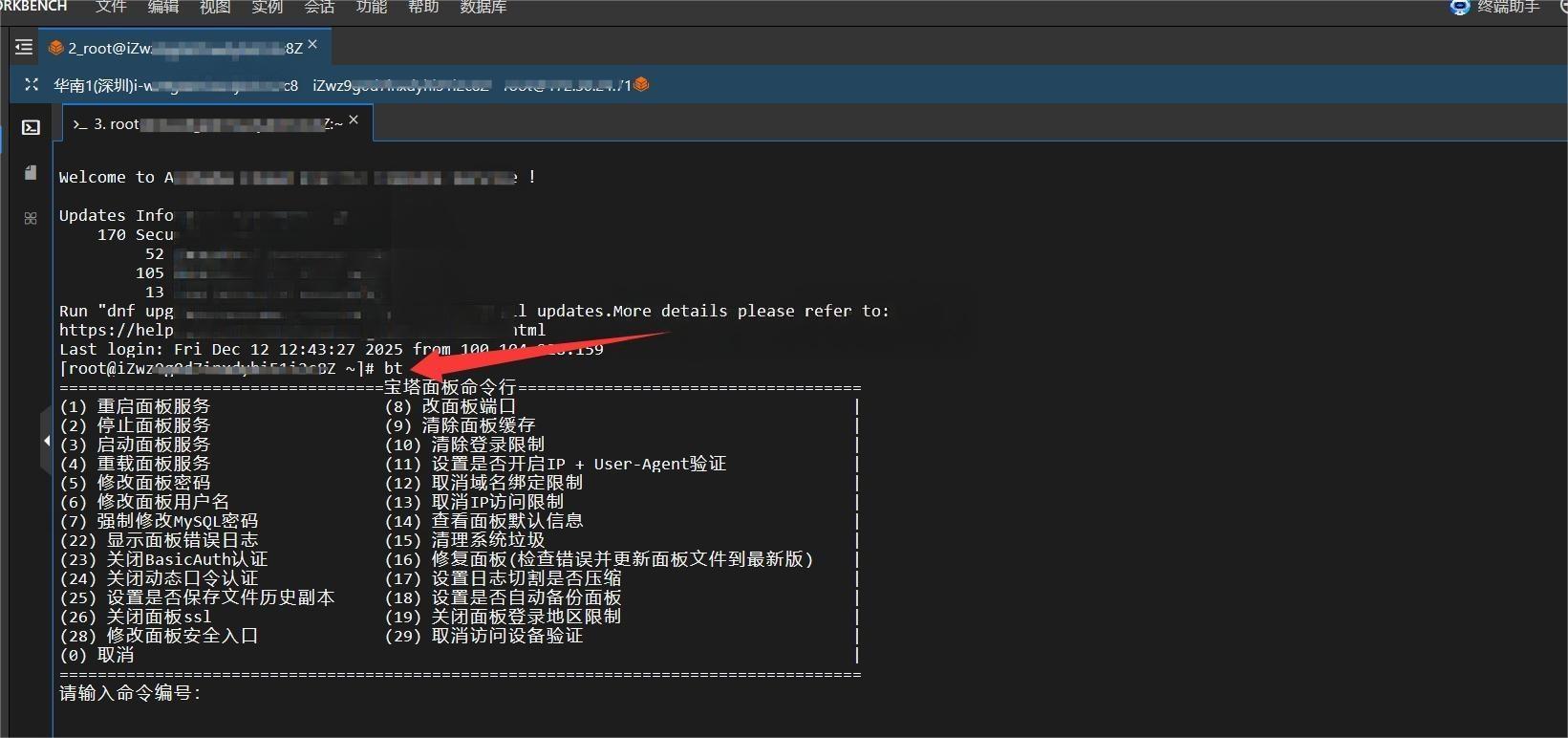
Task: Open the 文件 menu
Action: pos(111,7)
